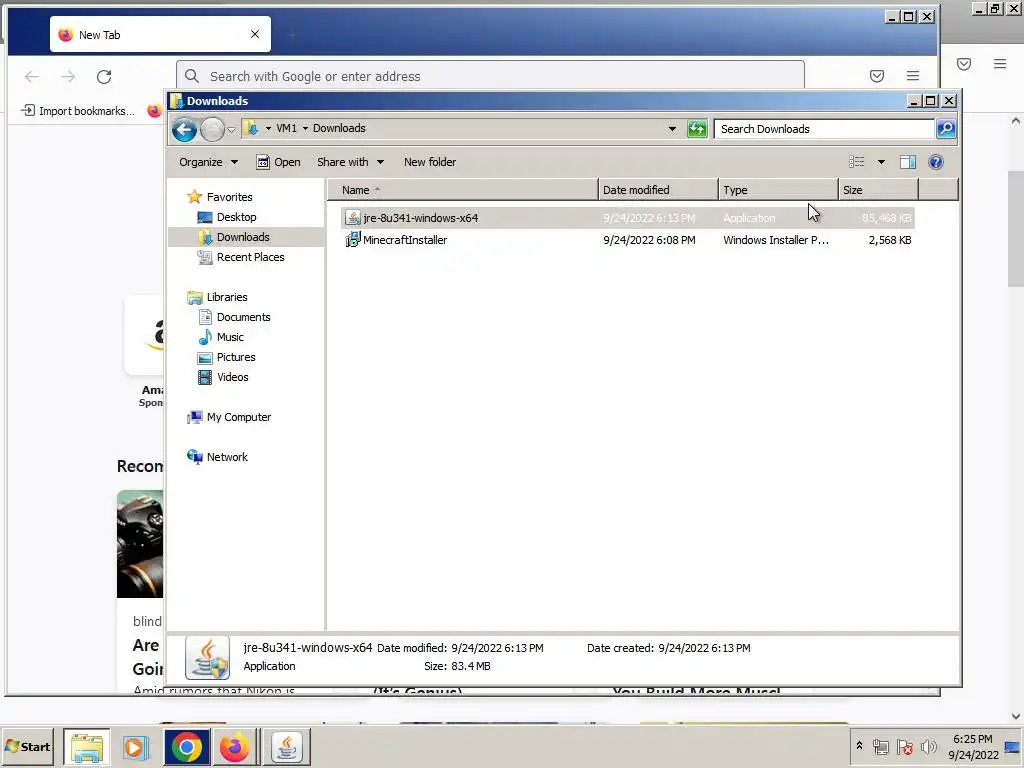Click Firefox address search bar
This screenshot has height=768, width=1024.
(x=490, y=75)
